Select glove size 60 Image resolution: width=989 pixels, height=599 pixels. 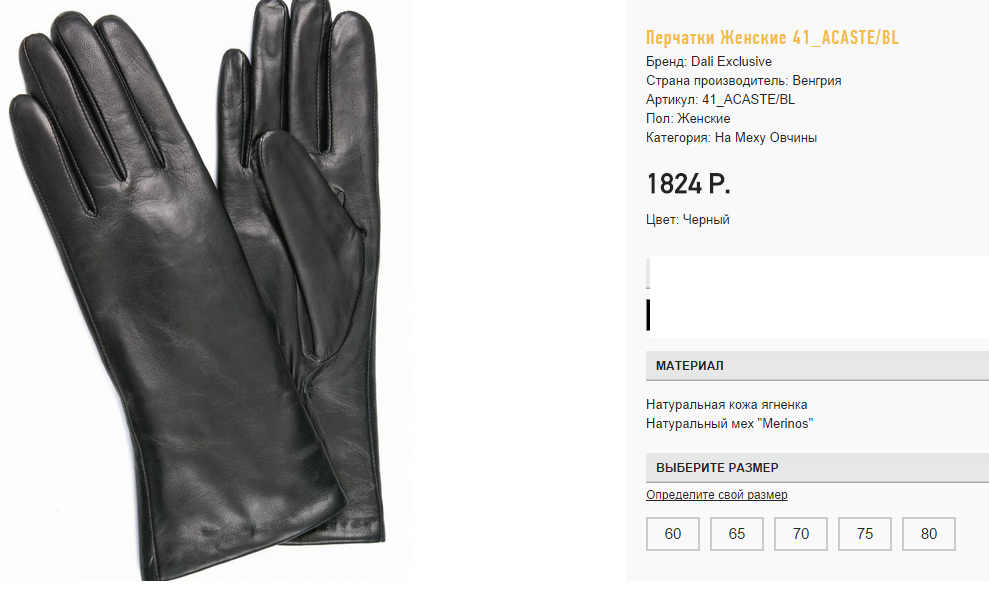(x=672, y=534)
